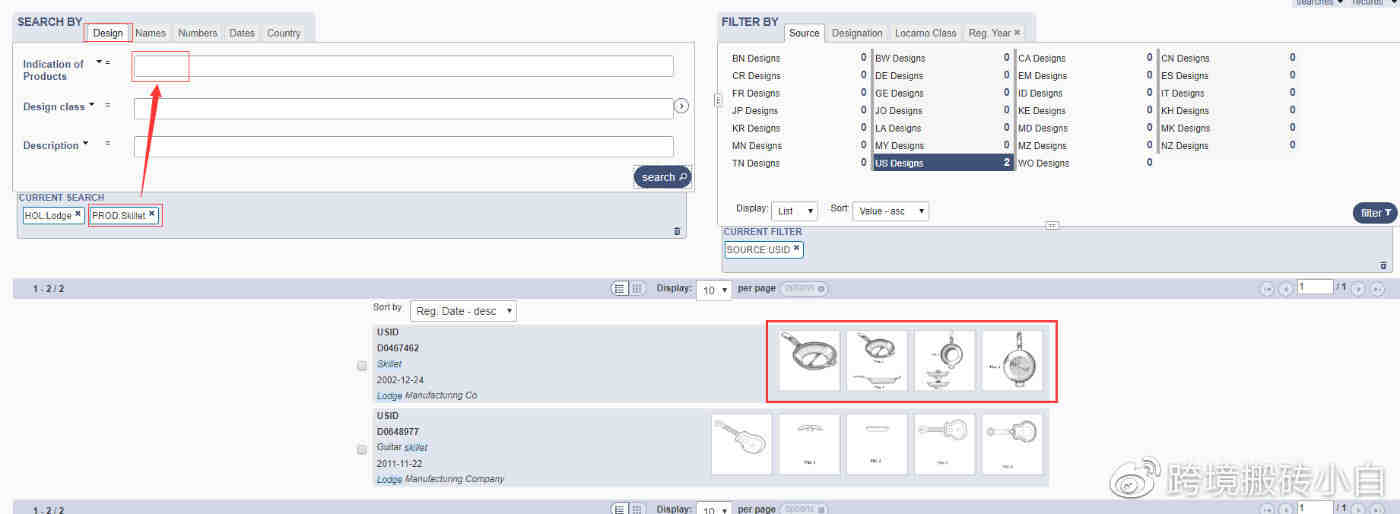
Task: Open the records menu at top
Action: tap(1375, 3)
